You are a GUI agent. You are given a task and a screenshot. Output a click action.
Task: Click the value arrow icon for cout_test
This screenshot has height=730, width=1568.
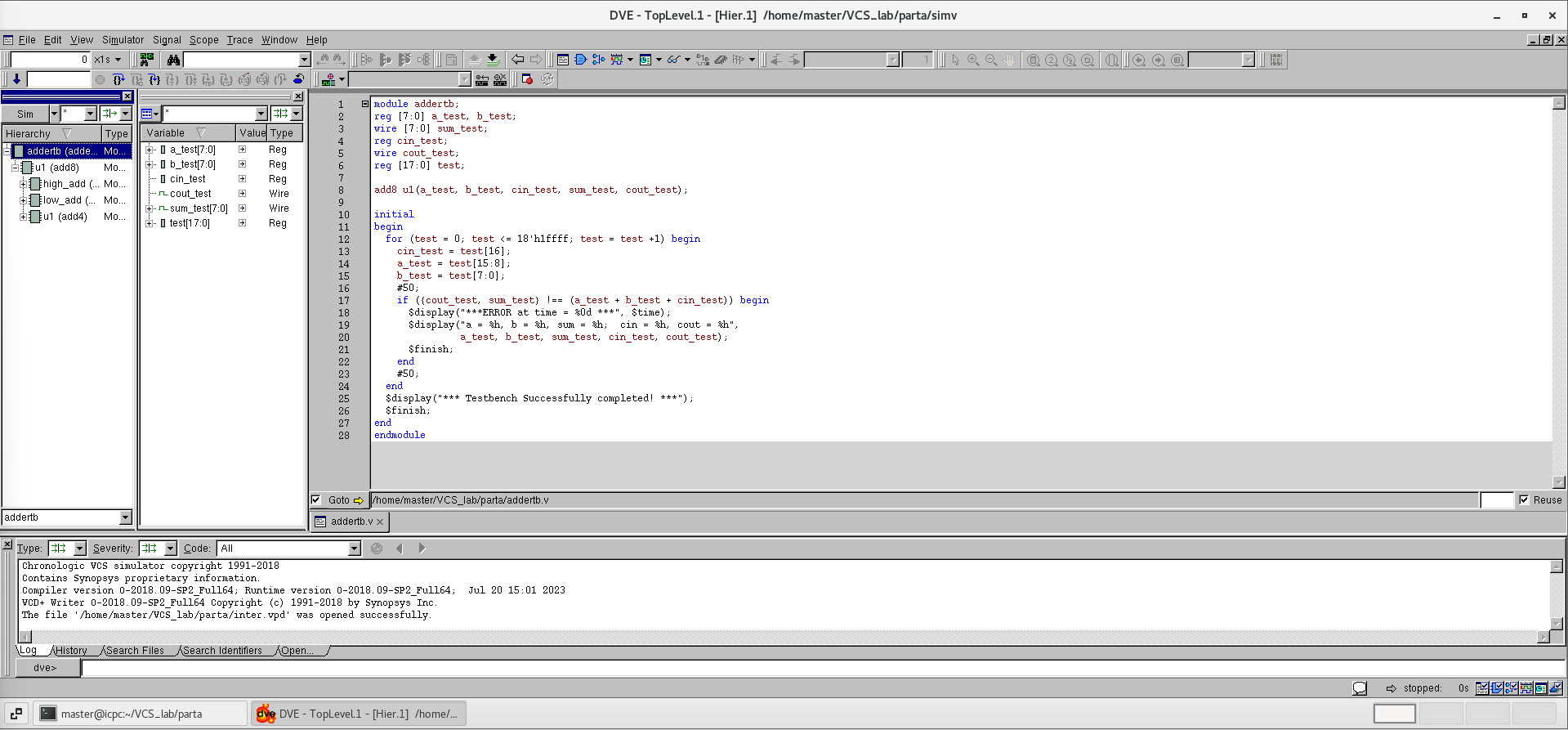tap(242, 194)
